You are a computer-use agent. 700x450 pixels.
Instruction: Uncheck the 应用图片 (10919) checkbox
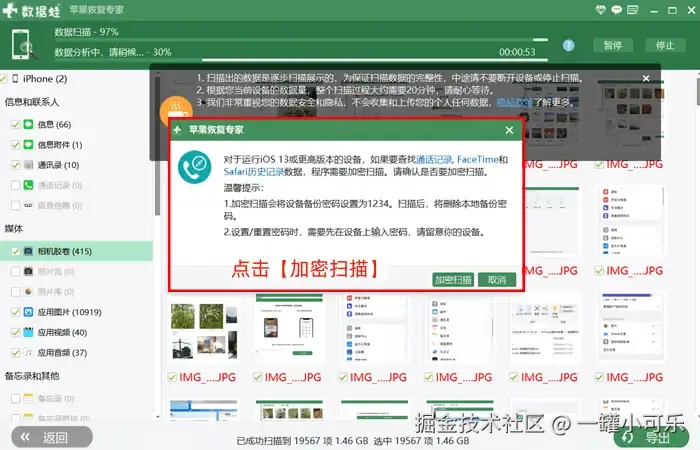pos(16,312)
